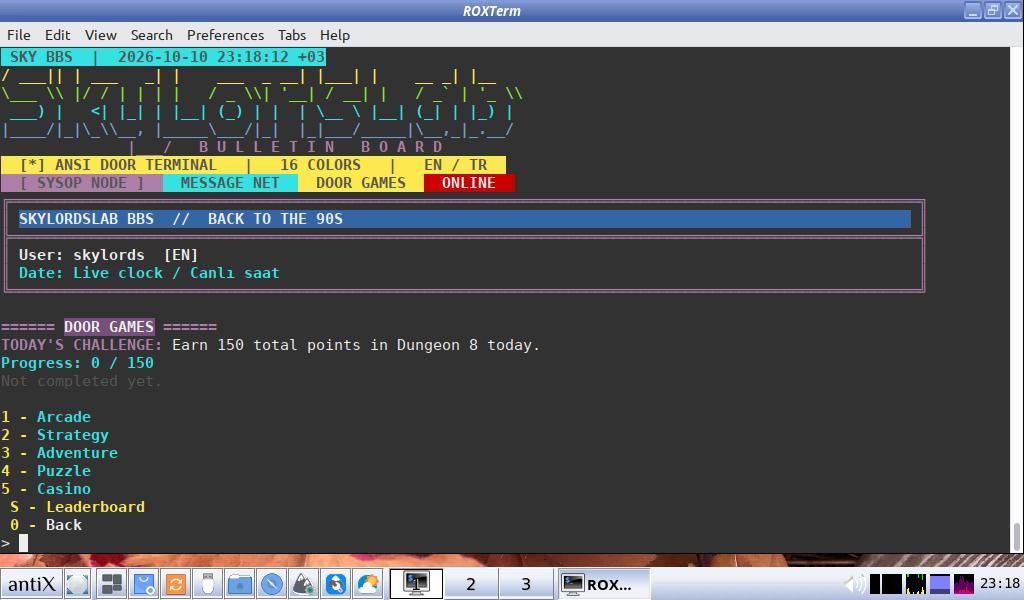Open the antiX start menu
1024x600 pixels.
coord(31,584)
